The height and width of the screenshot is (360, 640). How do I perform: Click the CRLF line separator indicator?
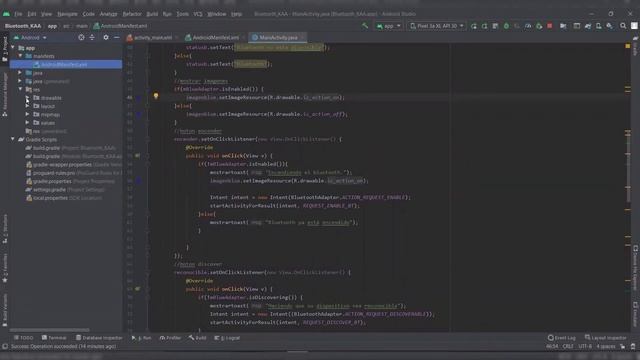click(x=568, y=347)
